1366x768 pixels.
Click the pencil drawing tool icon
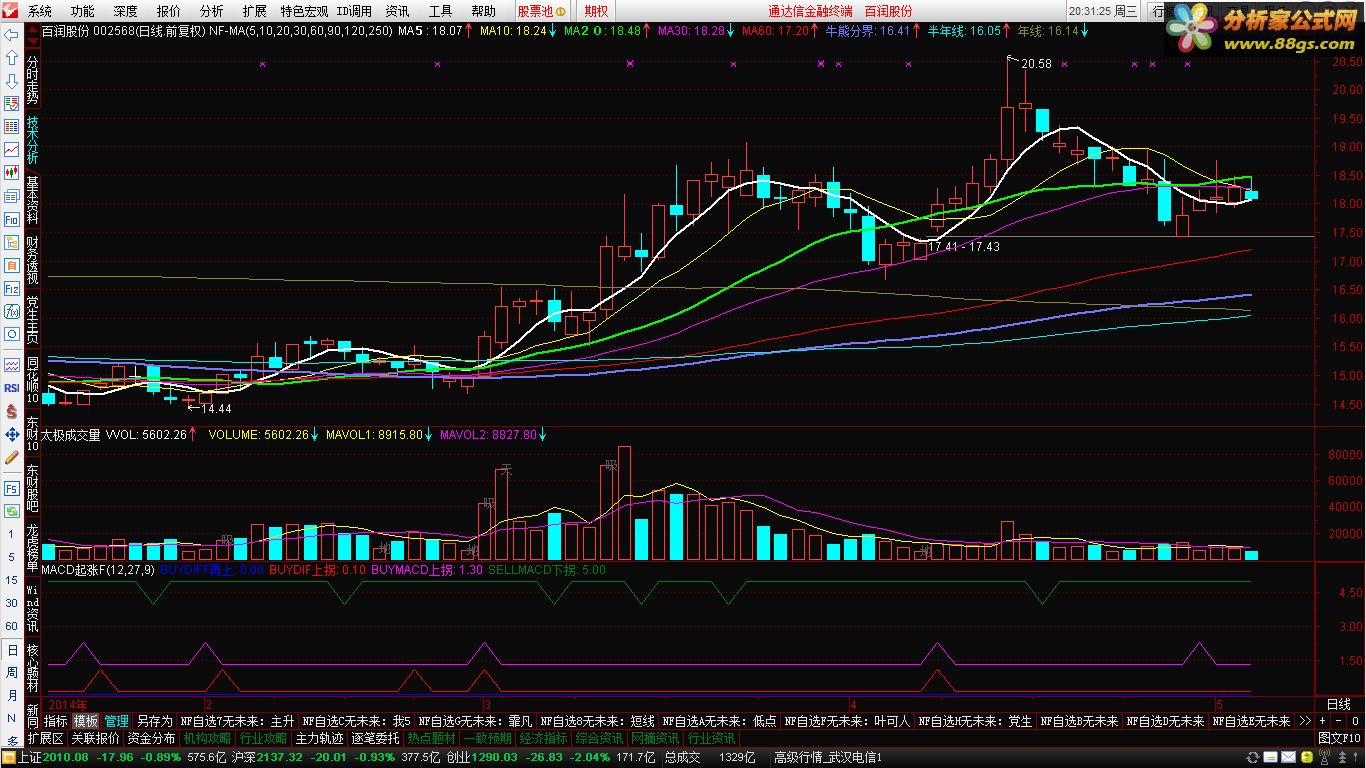12,457
